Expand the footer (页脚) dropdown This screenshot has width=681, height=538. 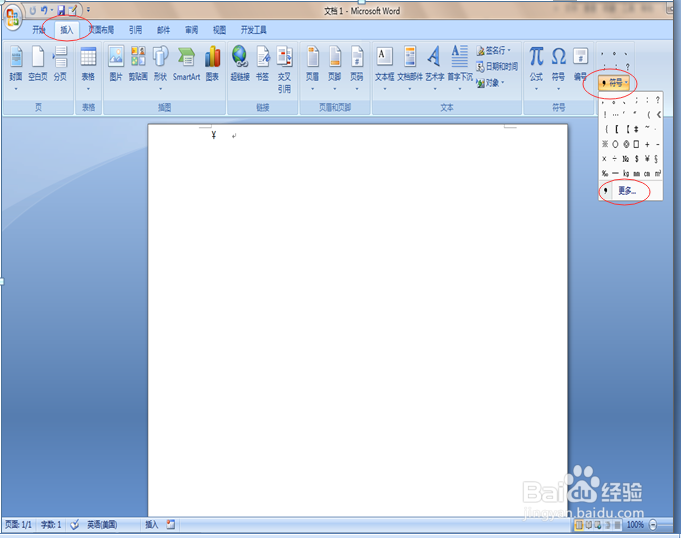point(334,89)
